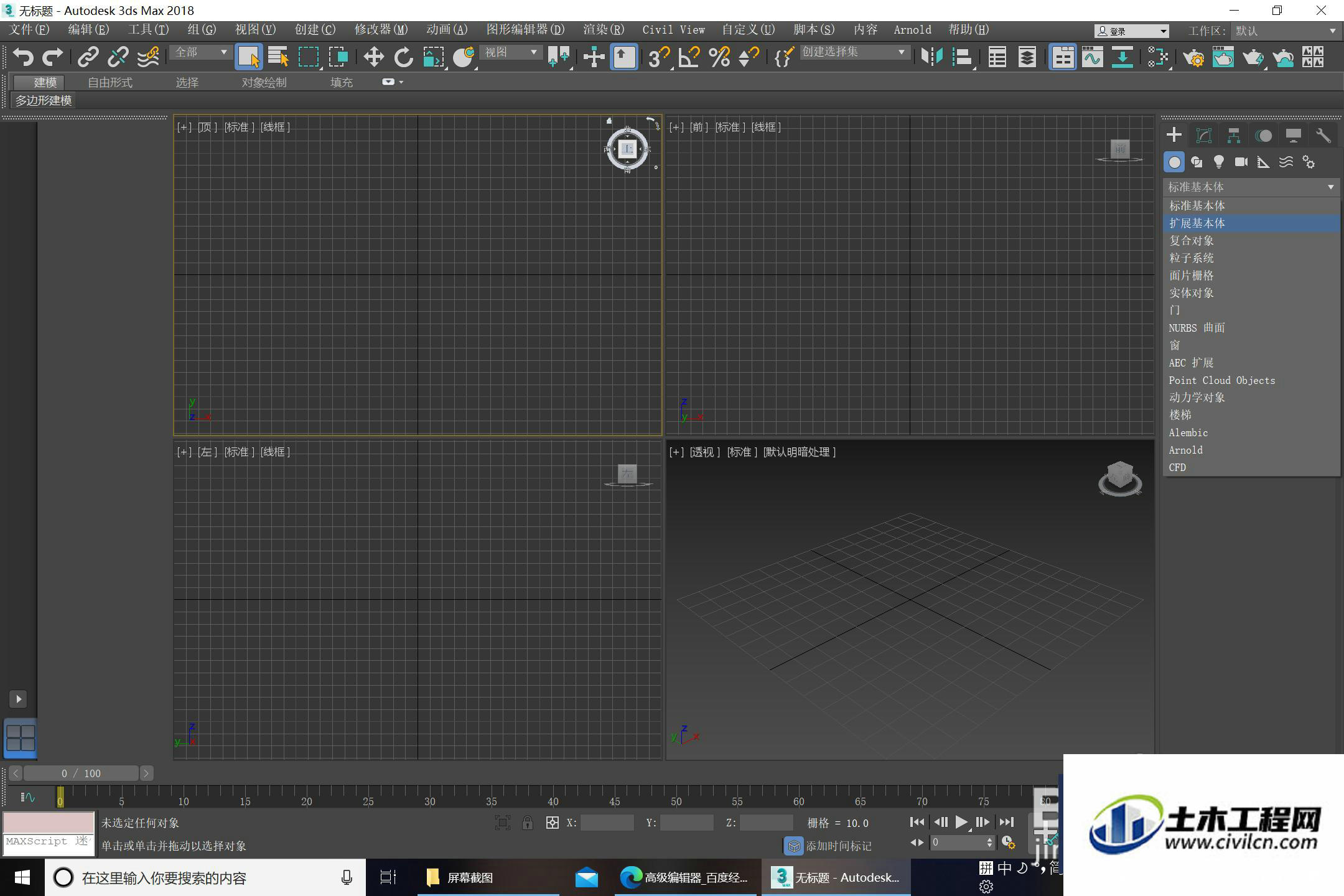Click the Align tool icon

tap(962, 57)
